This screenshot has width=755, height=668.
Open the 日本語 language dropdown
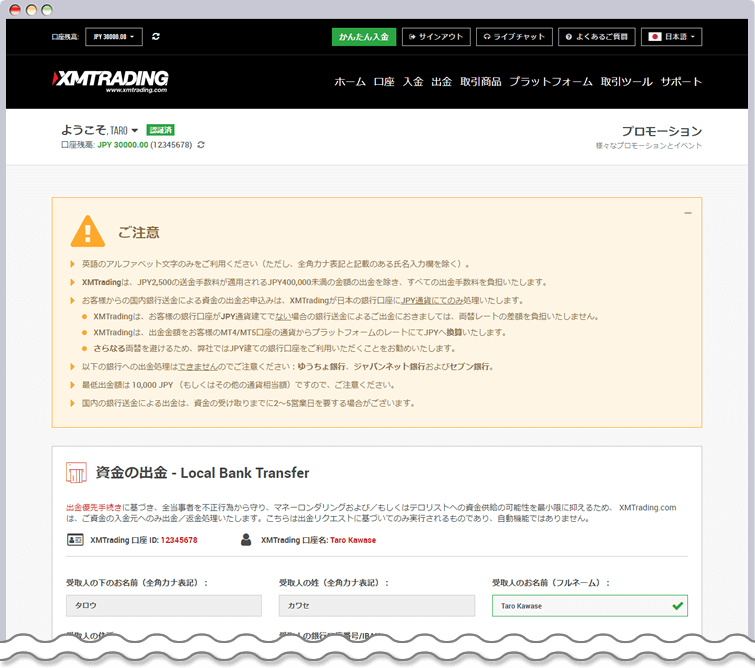[671, 37]
